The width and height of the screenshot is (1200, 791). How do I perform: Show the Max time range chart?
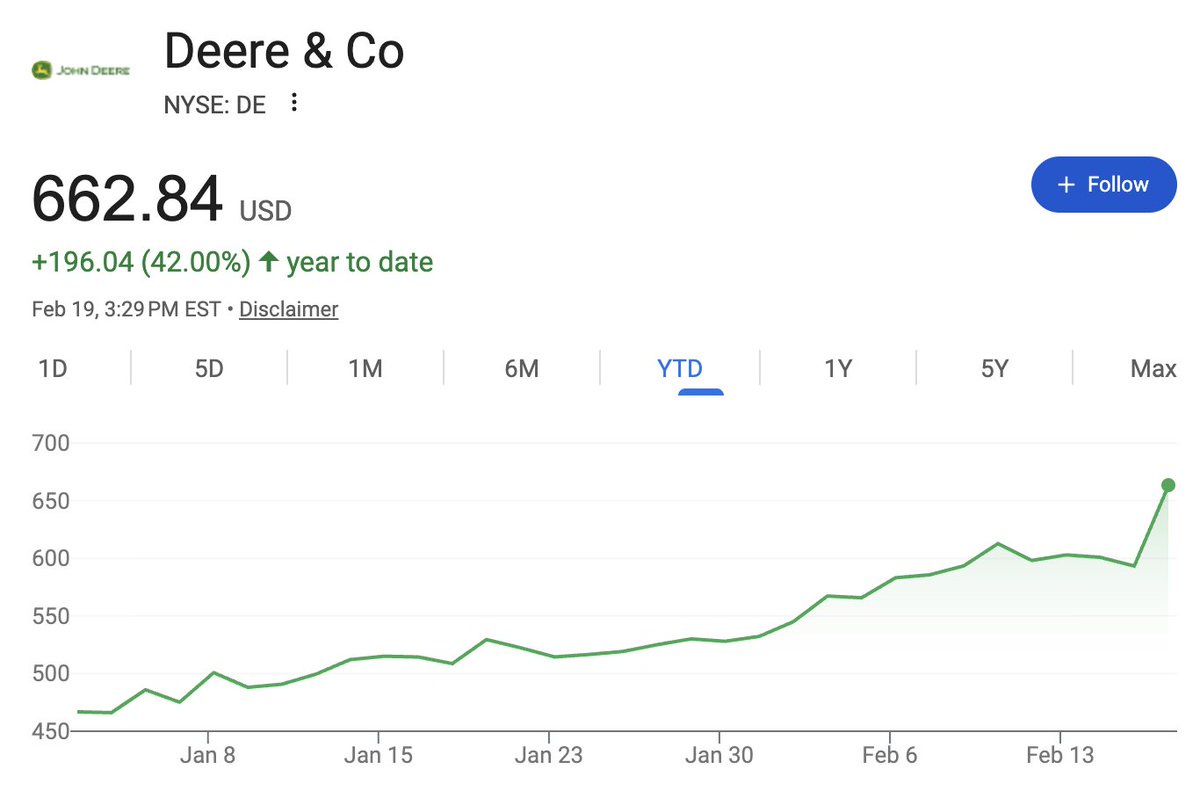tap(1152, 369)
